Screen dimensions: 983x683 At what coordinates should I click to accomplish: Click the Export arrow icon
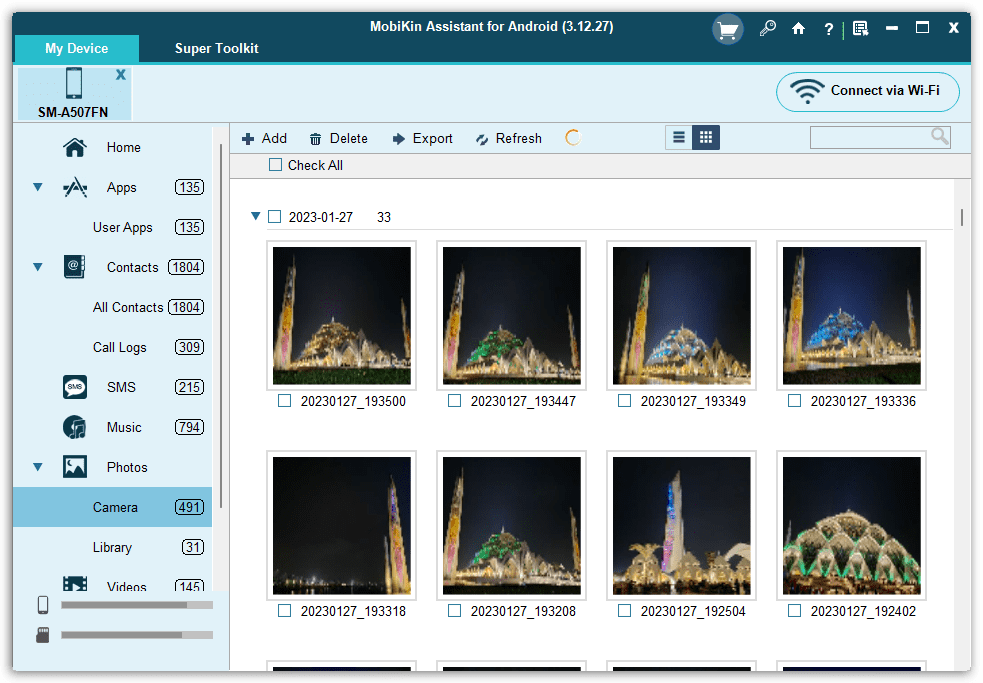(x=399, y=139)
